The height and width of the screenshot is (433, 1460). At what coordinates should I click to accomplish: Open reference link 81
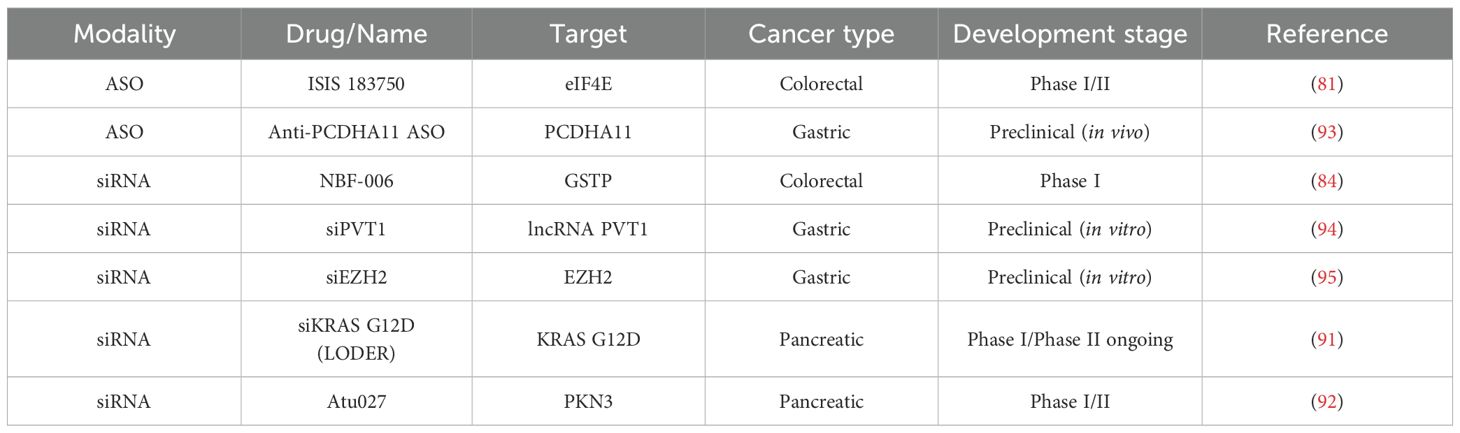[x=1327, y=84]
